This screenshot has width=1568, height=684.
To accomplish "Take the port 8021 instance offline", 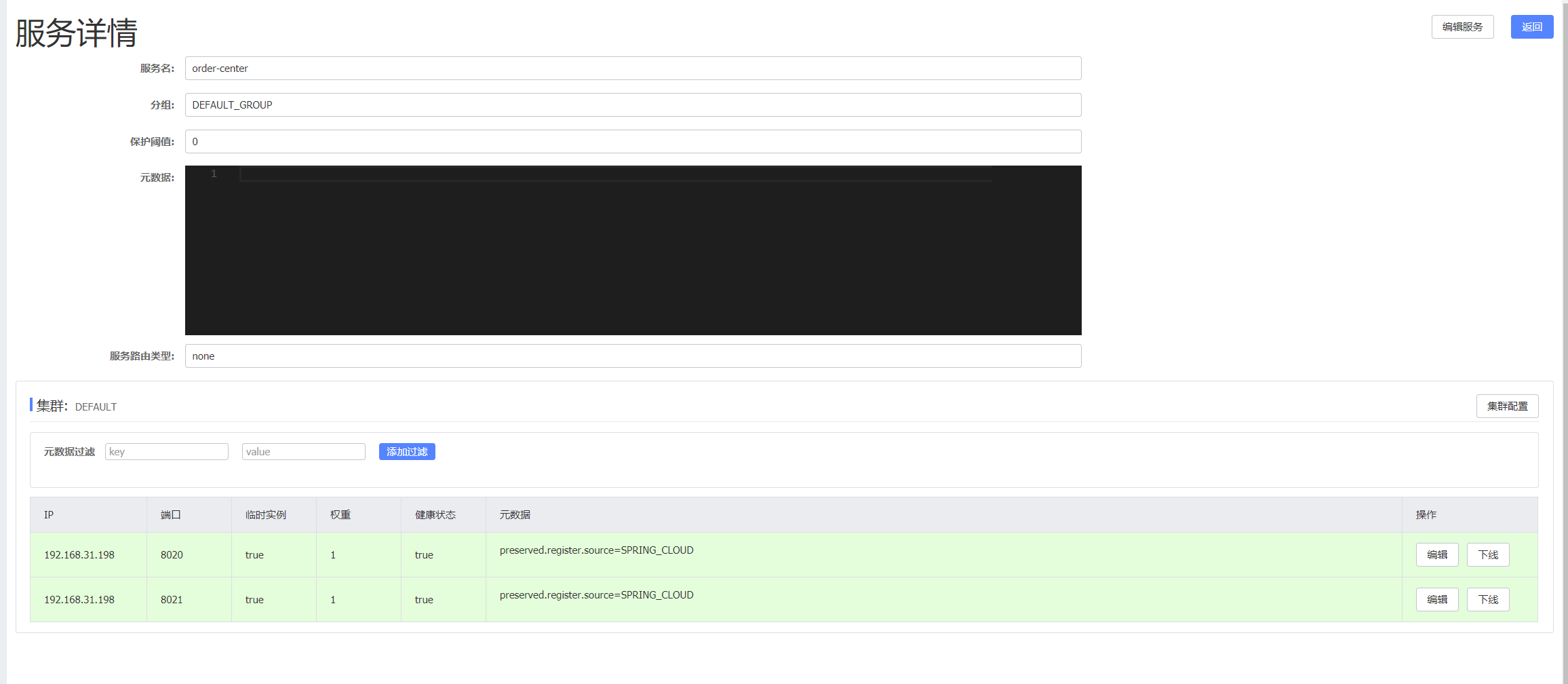I will [x=1488, y=600].
